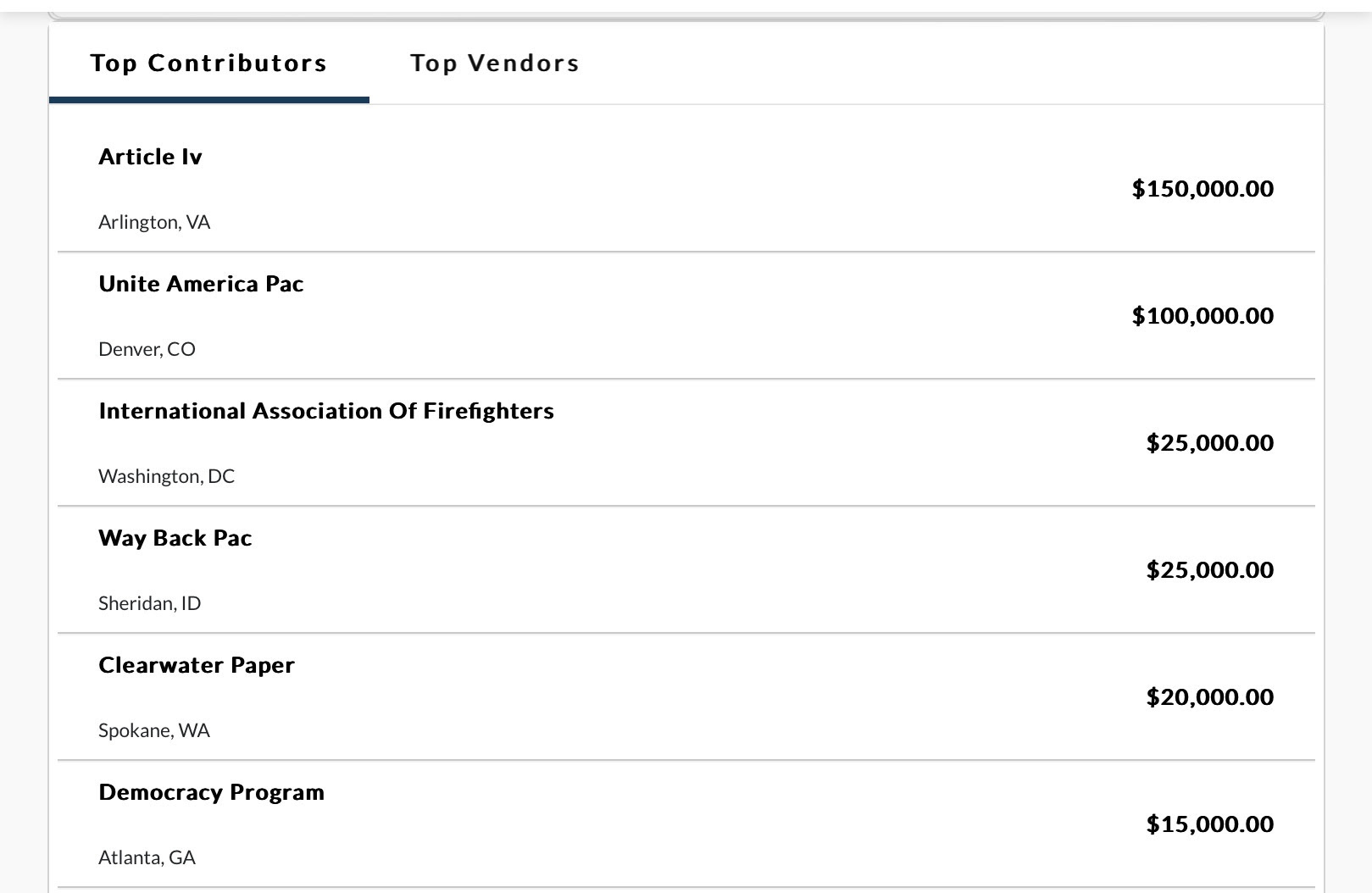This screenshot has height=893, width=1372.
Task: Select the $25,000.00 Way Back Pac amount
Action: pos(1210,569)
